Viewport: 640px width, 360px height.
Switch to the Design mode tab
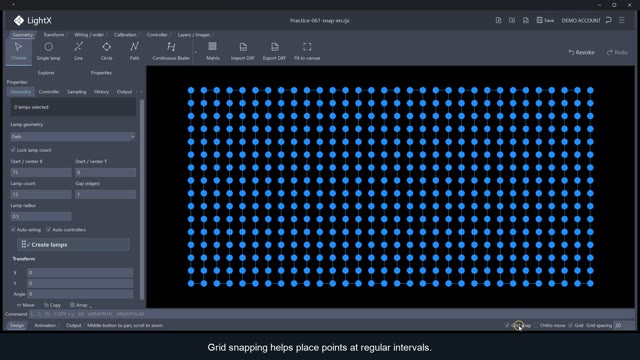(17, 325)
